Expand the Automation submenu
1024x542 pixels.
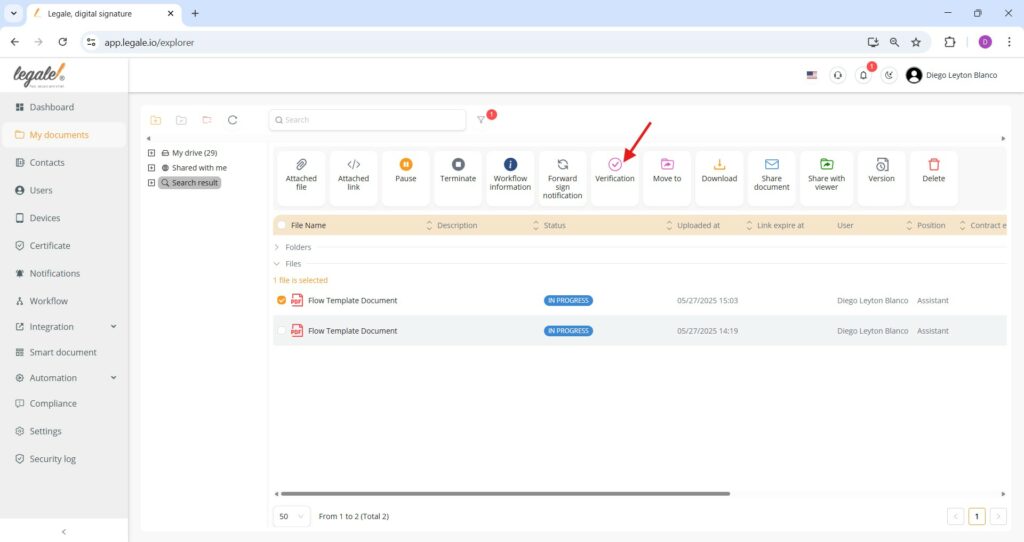(x=114, y=377)
